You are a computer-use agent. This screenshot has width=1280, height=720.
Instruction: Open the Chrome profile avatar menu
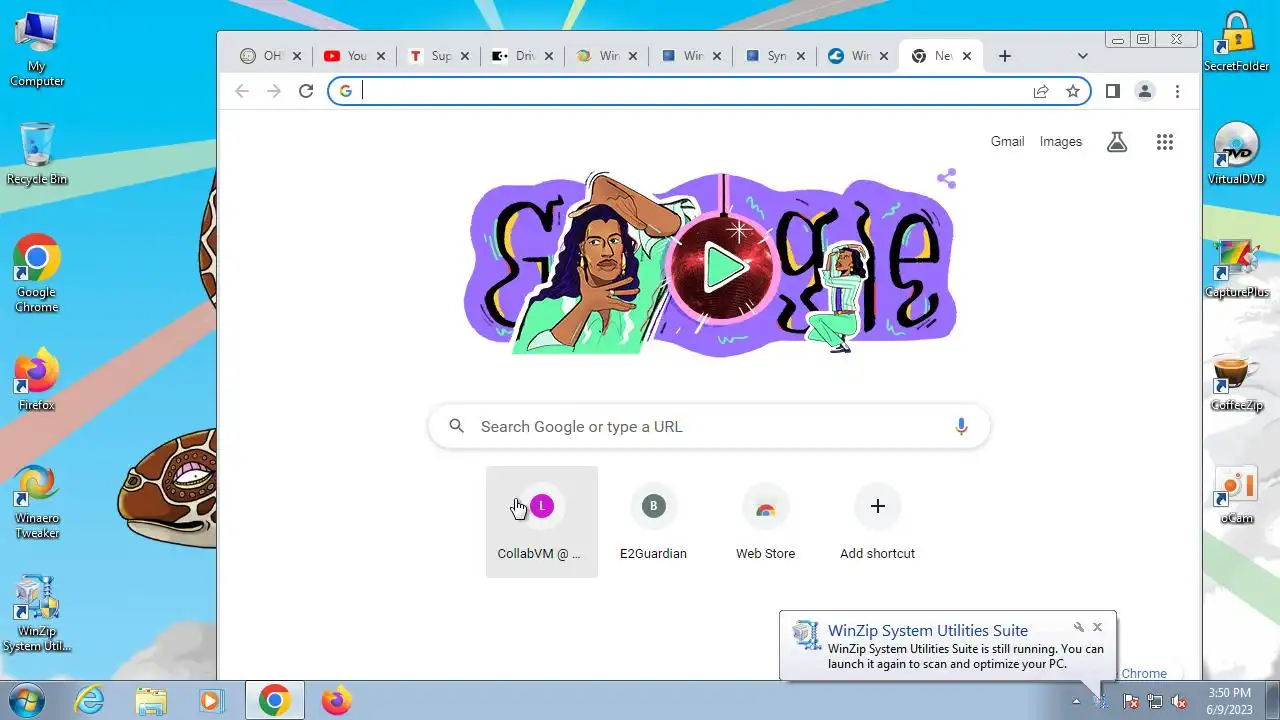1145,91
